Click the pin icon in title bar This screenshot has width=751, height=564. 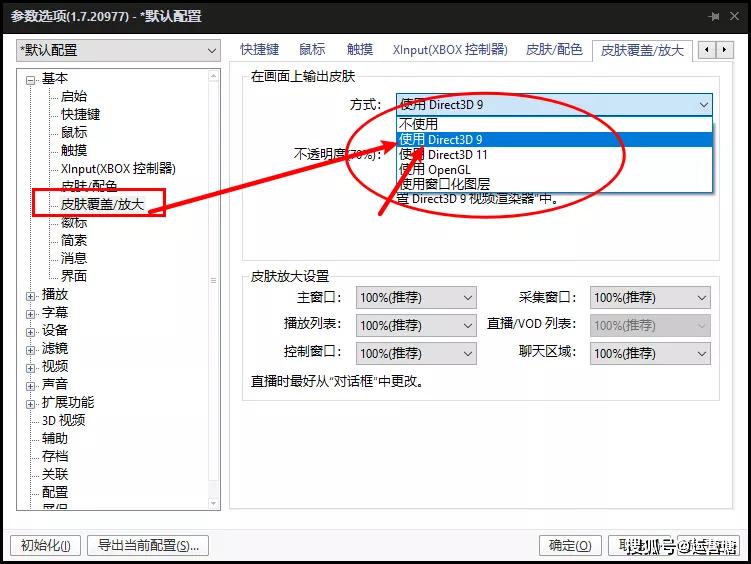pyautogui.click(x=714, y=17)
